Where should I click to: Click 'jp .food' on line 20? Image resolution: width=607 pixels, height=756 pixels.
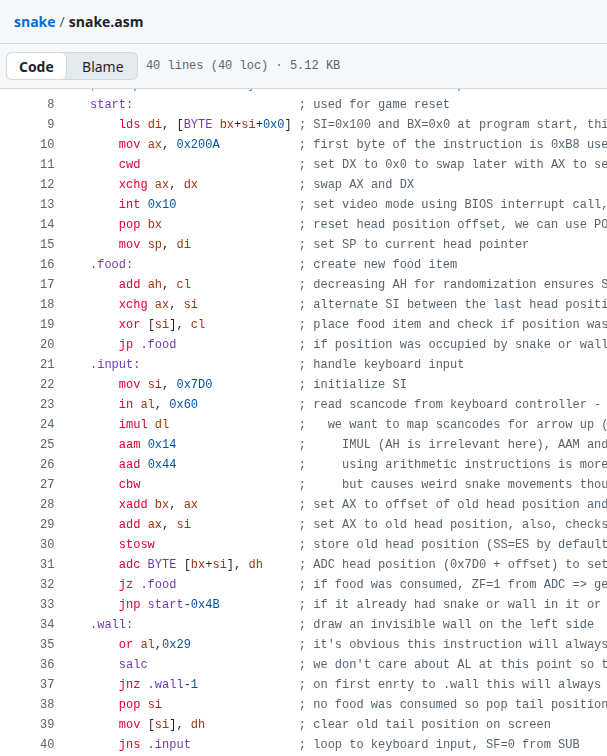(x=148, y=344)
